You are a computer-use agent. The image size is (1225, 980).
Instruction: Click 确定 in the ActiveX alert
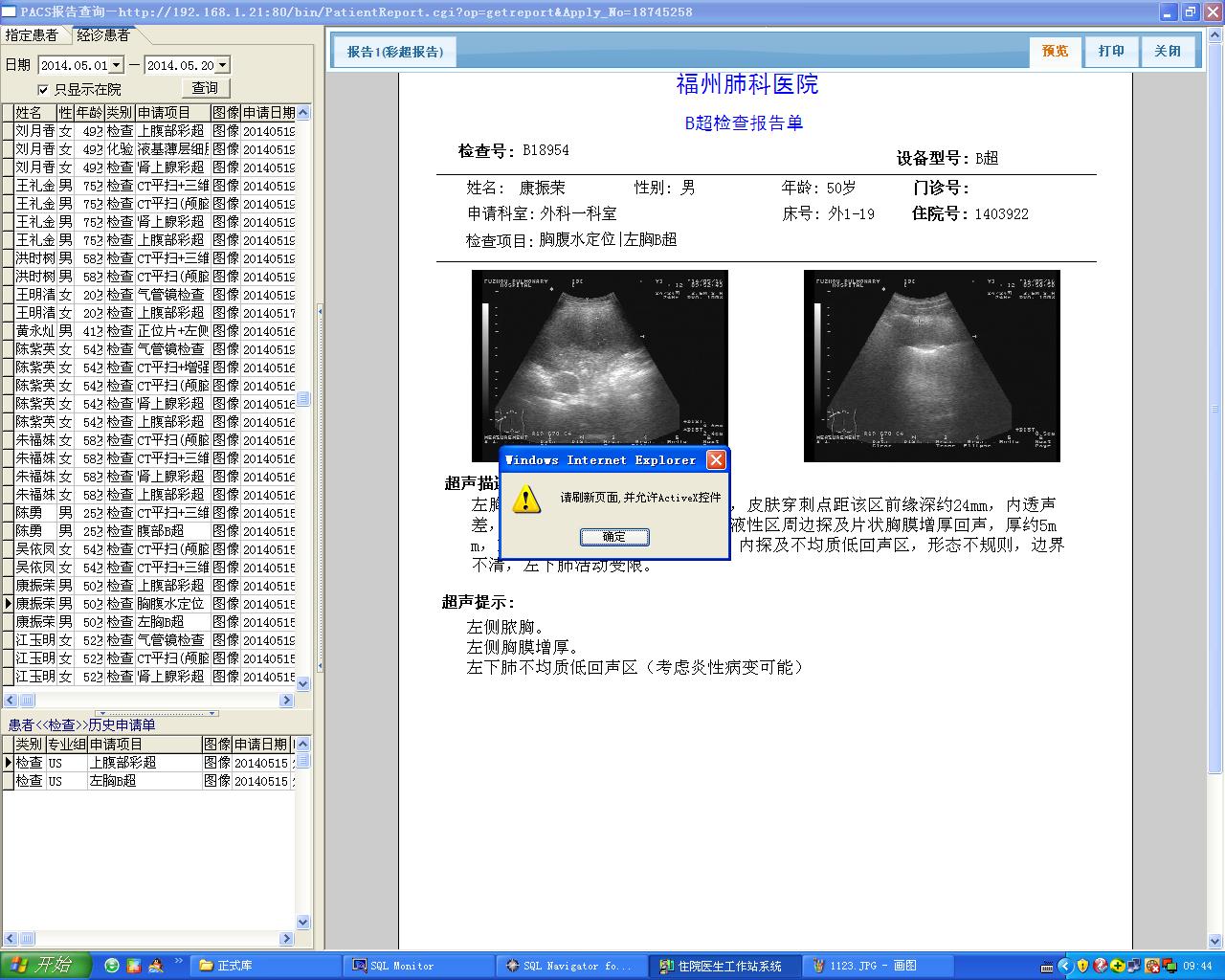[614, 537]
